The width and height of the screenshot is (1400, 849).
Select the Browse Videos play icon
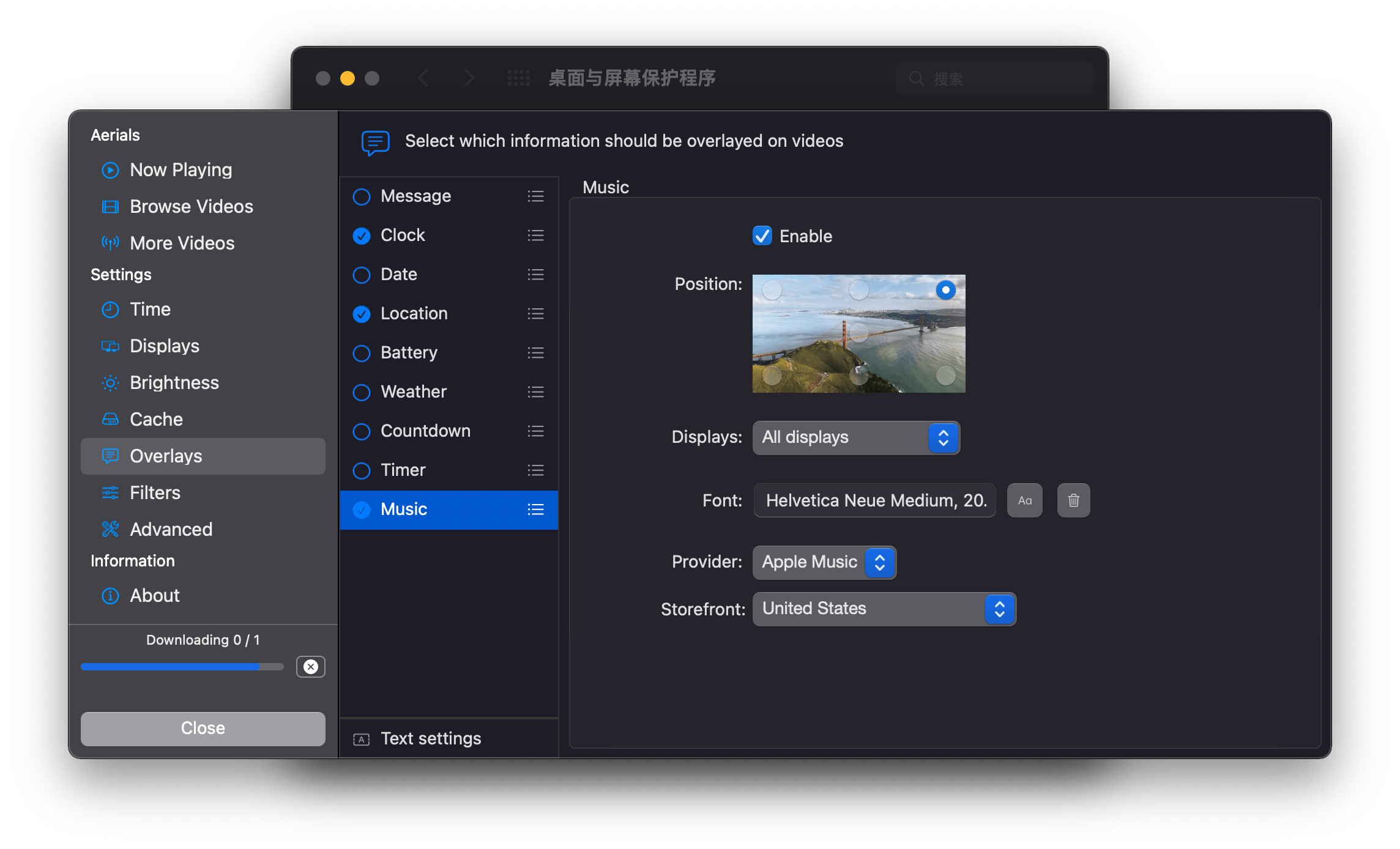pos(111,207)
